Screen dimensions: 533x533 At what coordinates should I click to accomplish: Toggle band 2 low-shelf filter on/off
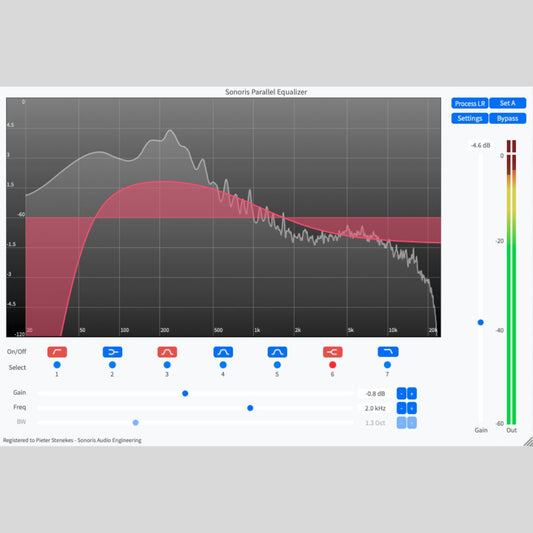coord(113,352)
